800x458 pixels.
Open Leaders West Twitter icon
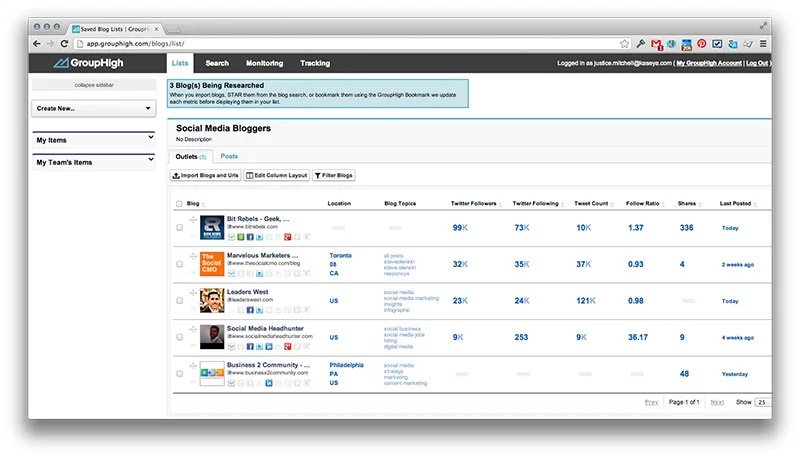click(259, 310)
